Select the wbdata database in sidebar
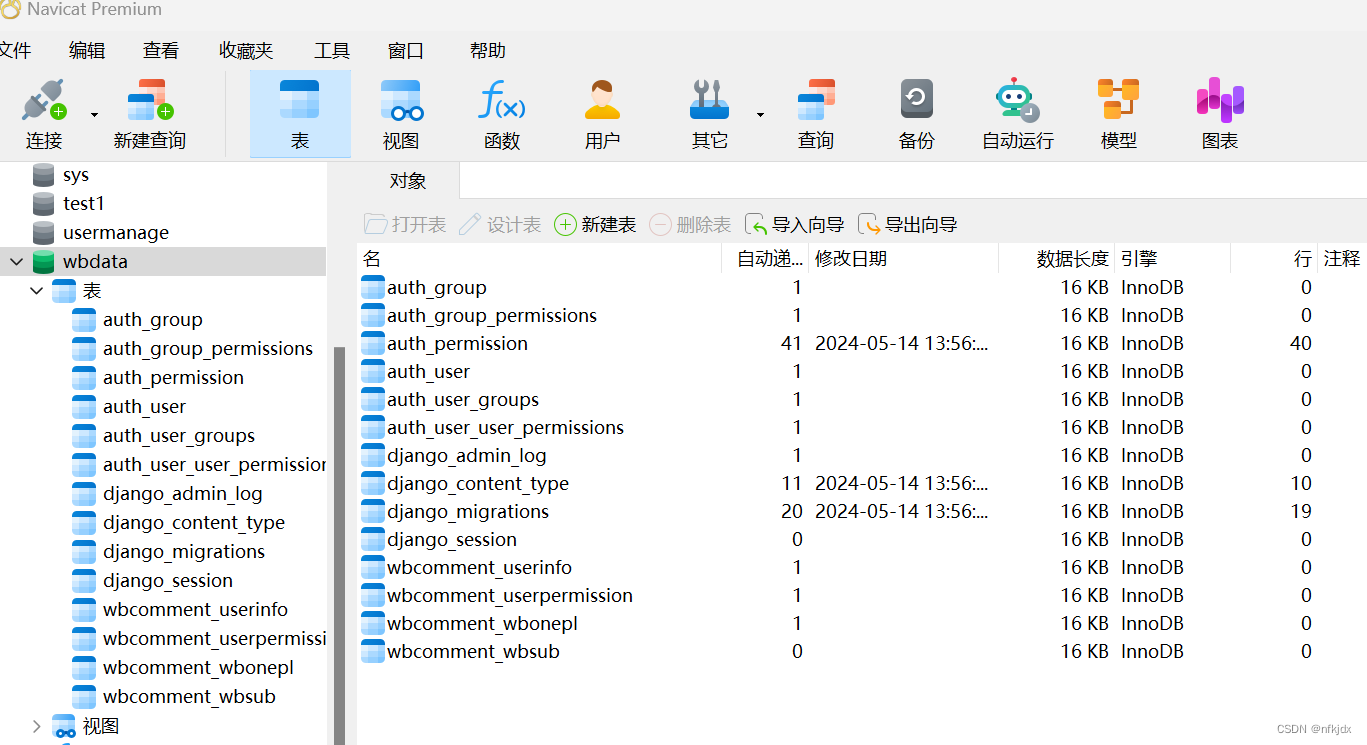The width and height of the screenshot is (1367, 745). tap(163, 262)
